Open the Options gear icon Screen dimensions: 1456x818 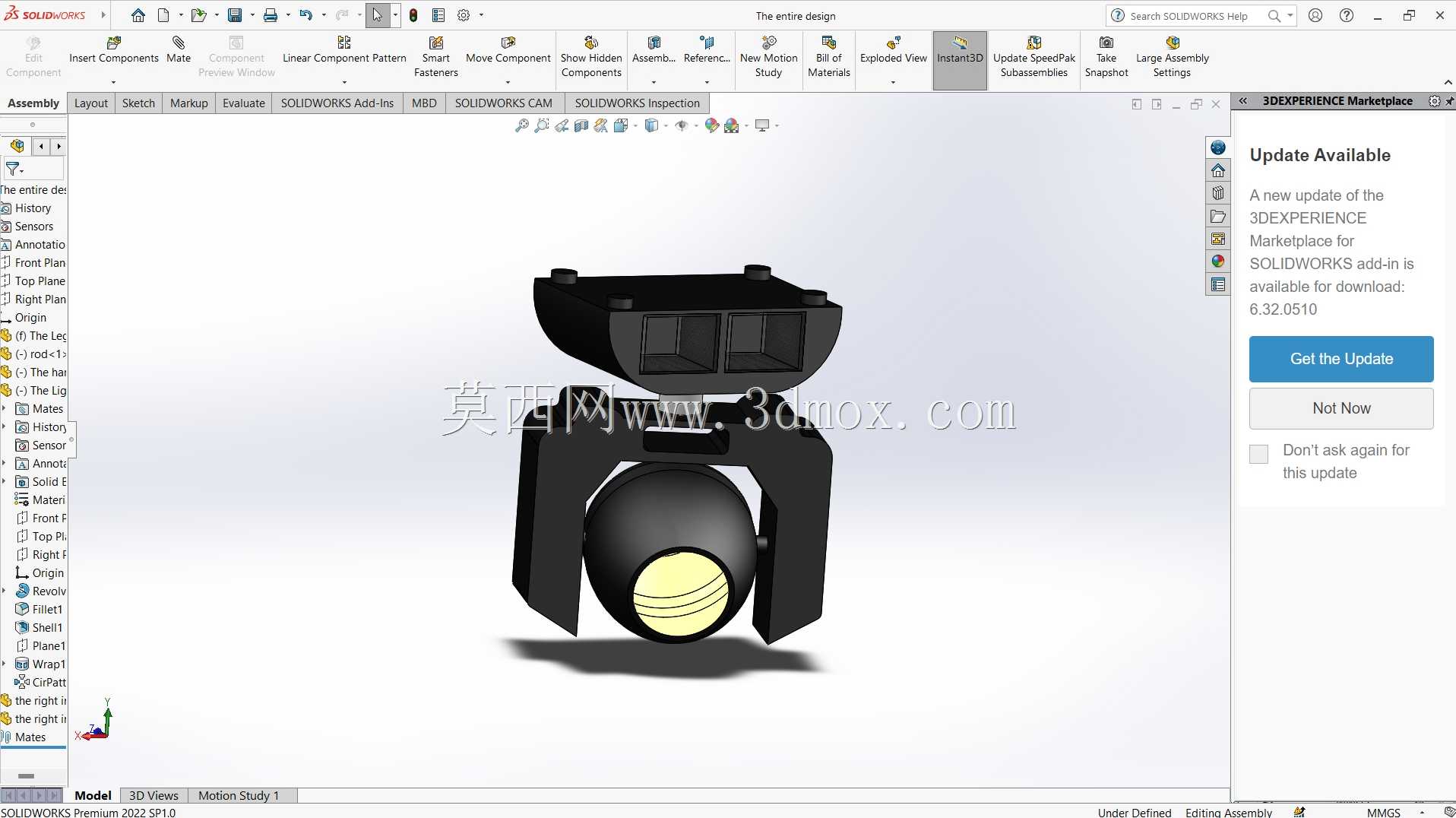tap(464, 15)
